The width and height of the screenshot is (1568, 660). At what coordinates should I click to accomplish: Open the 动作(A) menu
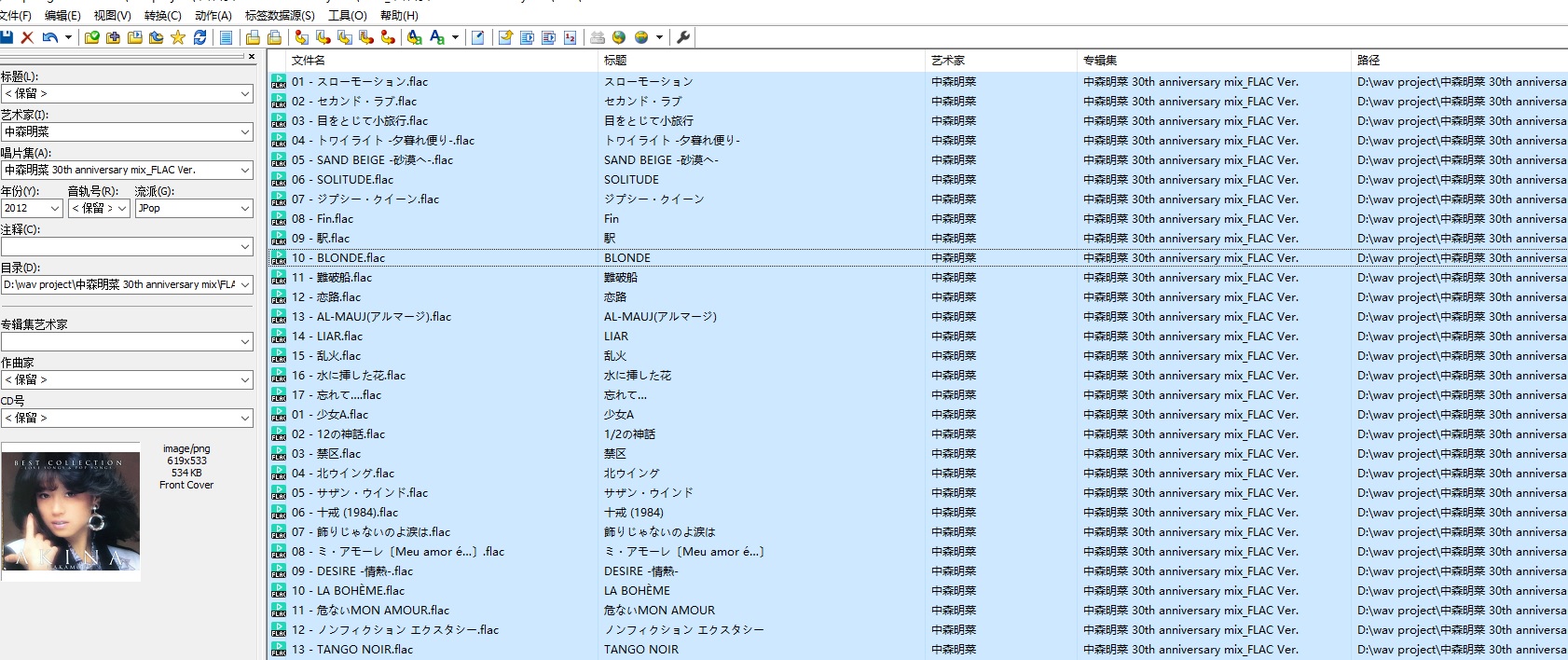[x=213, y=15]
